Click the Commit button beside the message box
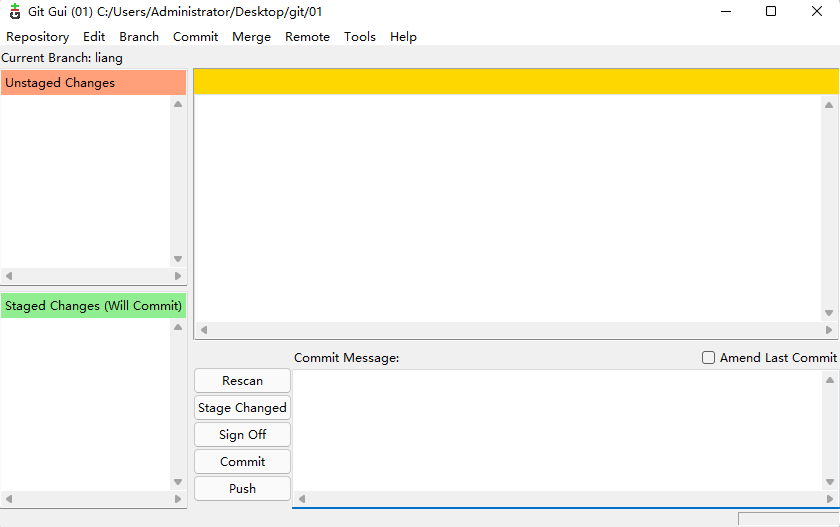Screen dimensions: 840x527 coord(242,462)
